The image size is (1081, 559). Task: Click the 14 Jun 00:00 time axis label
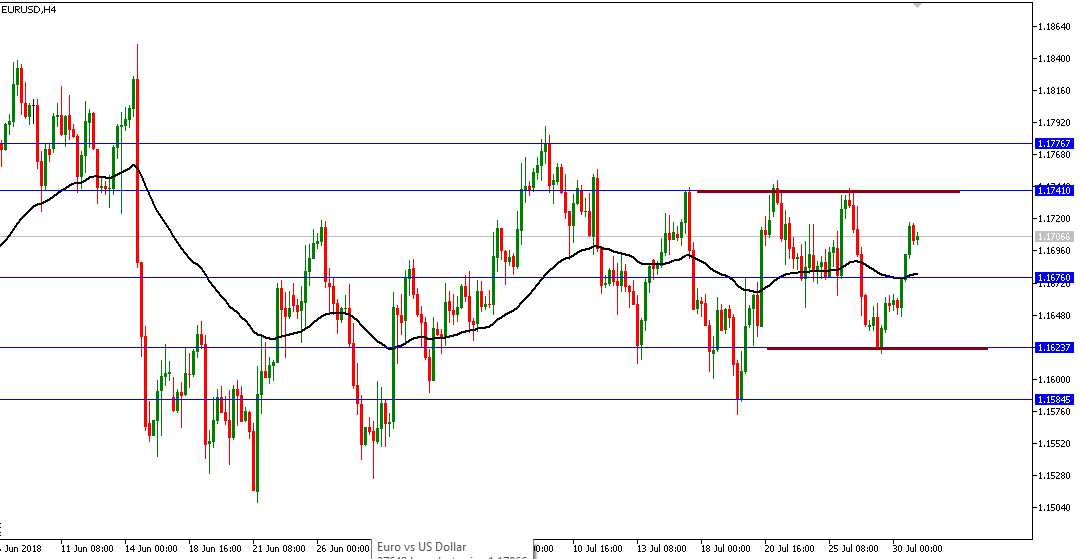(x=152, y=549)
